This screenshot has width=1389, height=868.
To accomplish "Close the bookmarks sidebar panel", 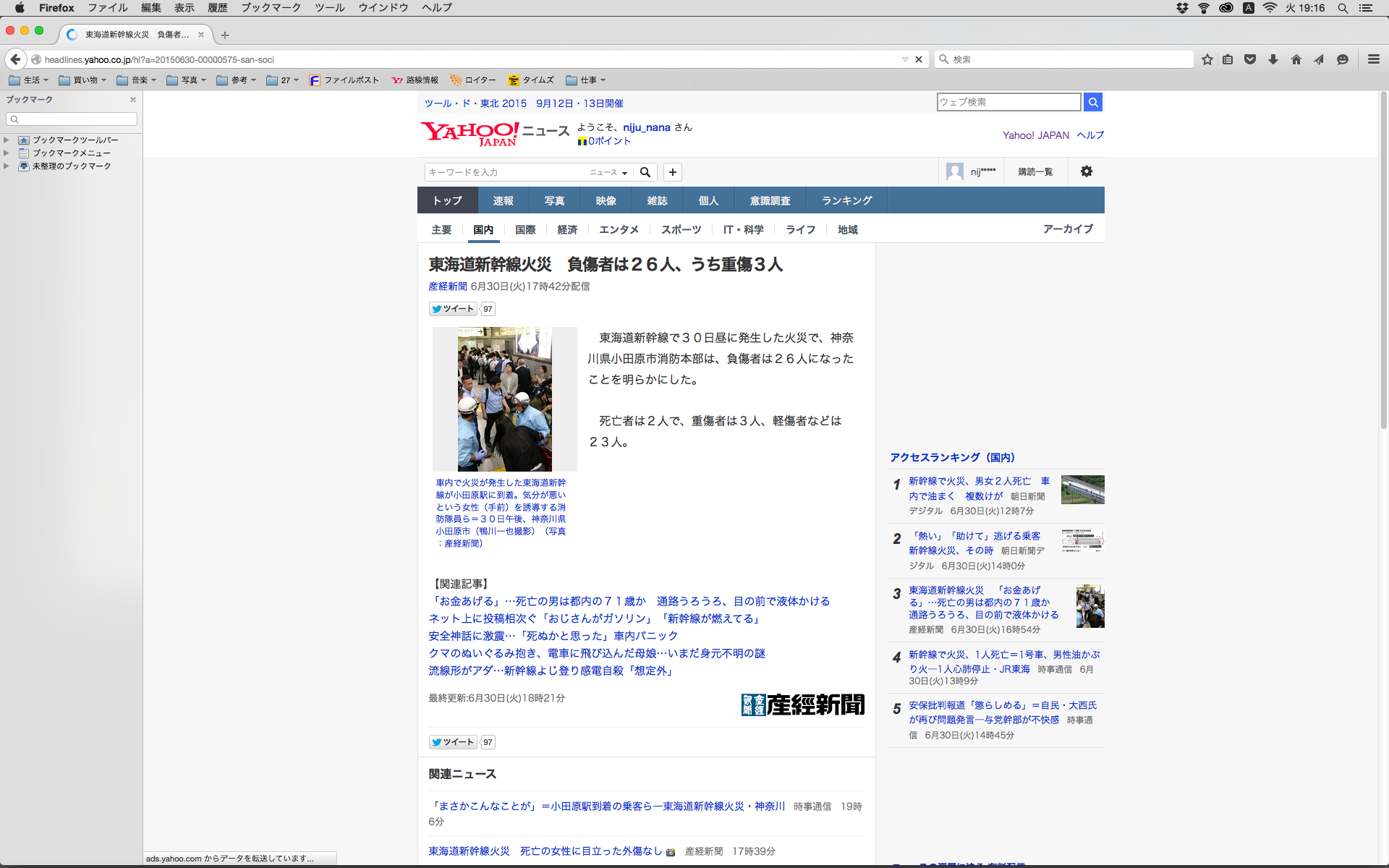I will (x=133, y=100).
